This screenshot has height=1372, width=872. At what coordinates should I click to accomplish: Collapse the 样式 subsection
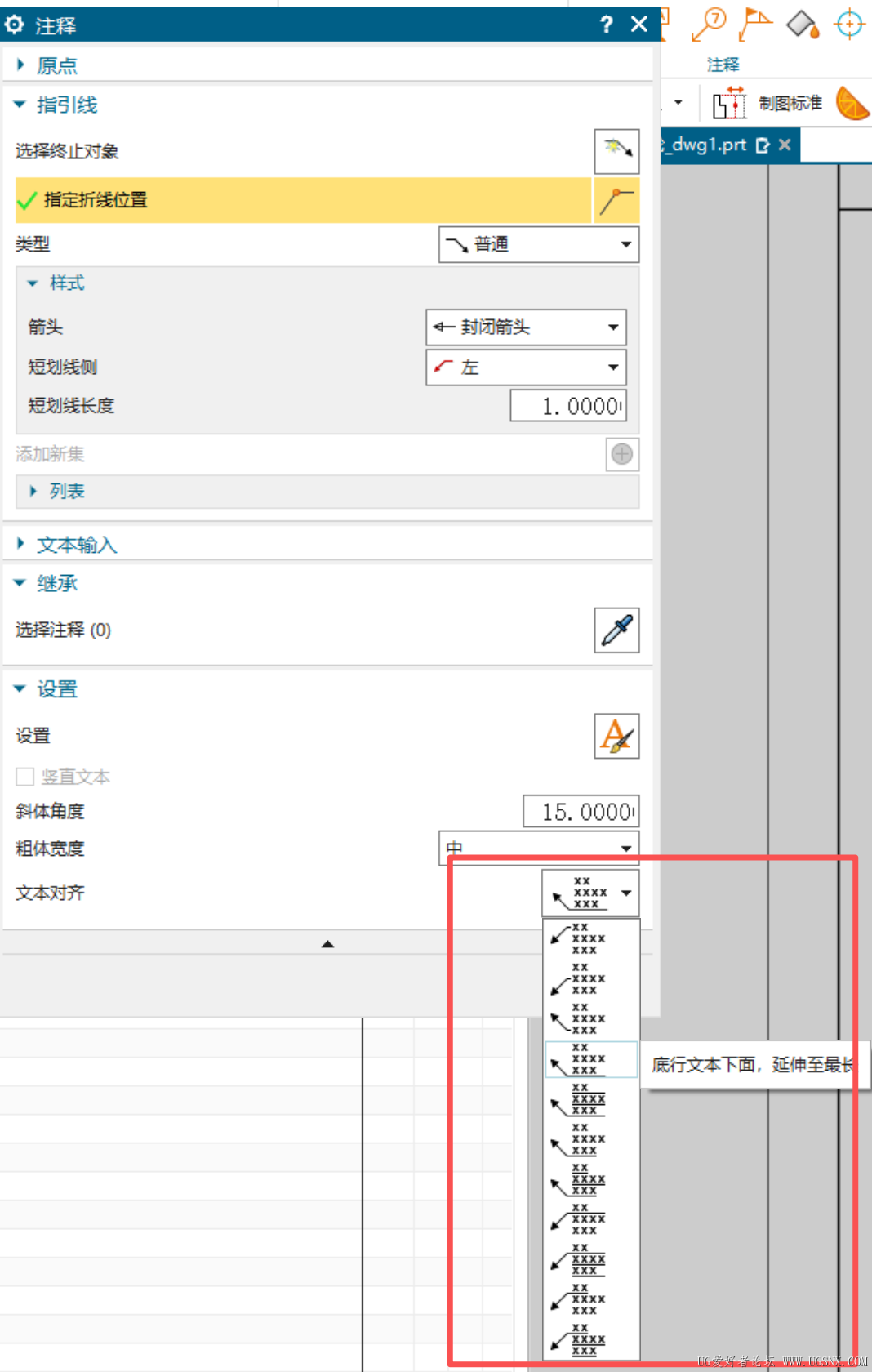point(56,283)
